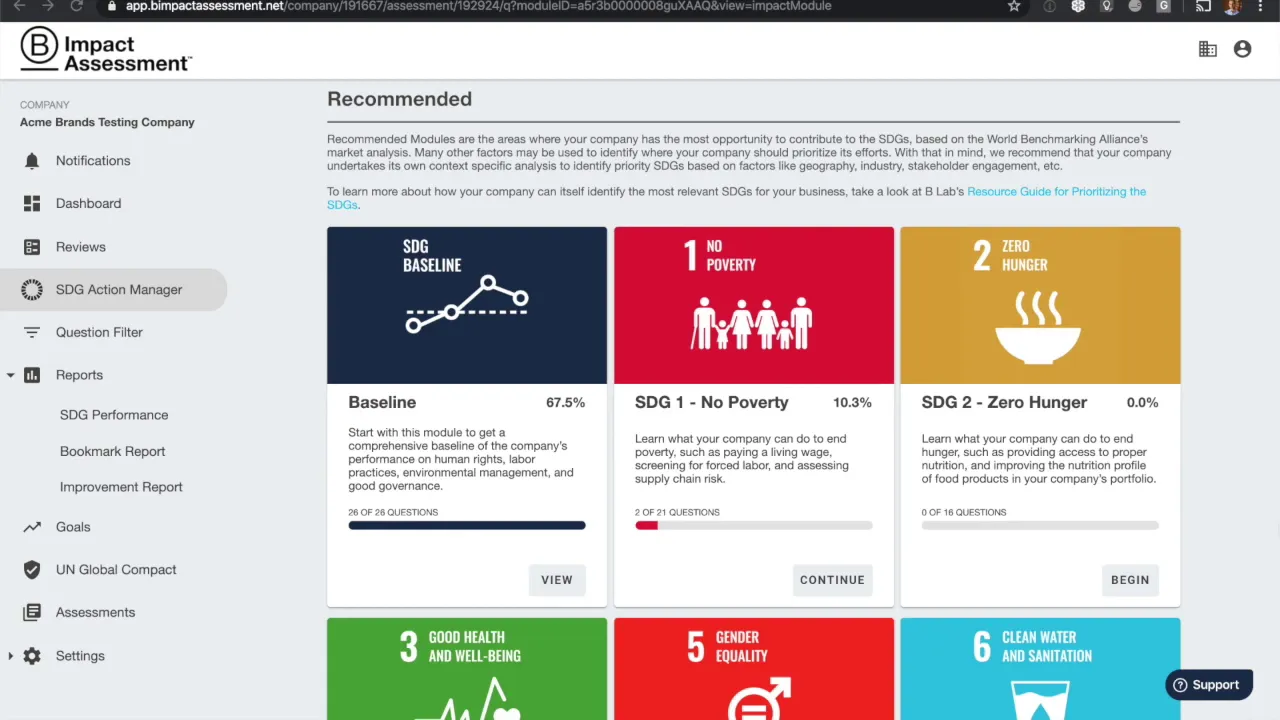Open the Goals menu item

tap(73, 527)
